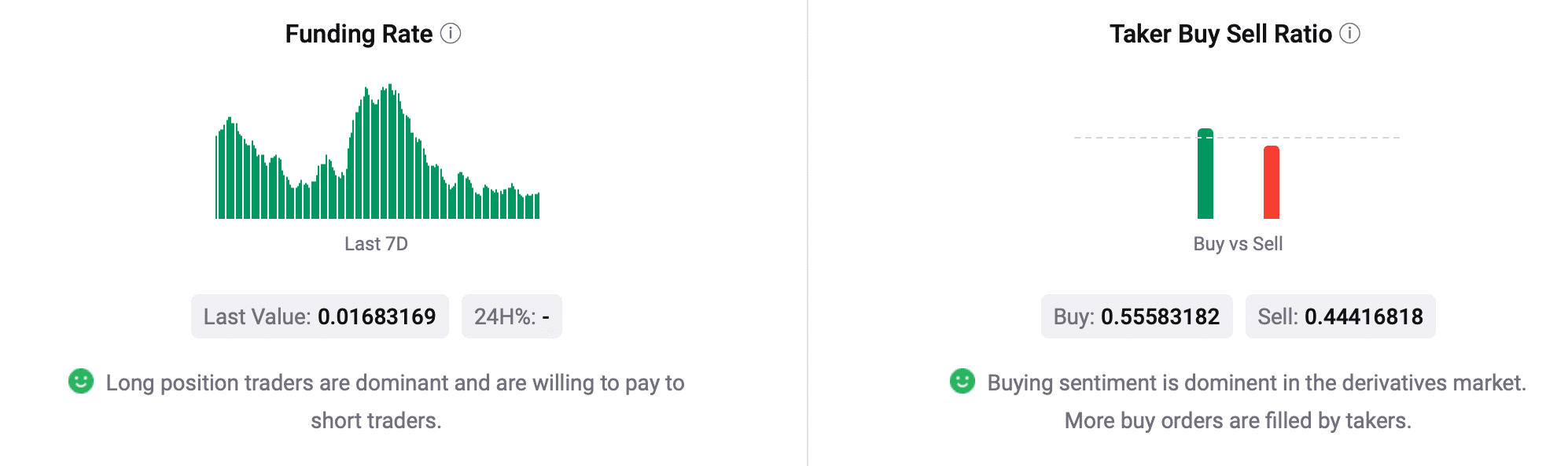Click the green Buy bar in ratio chart
Image resolution: width=1568 pixels, height=466 pixels.
click(1205, 174)
